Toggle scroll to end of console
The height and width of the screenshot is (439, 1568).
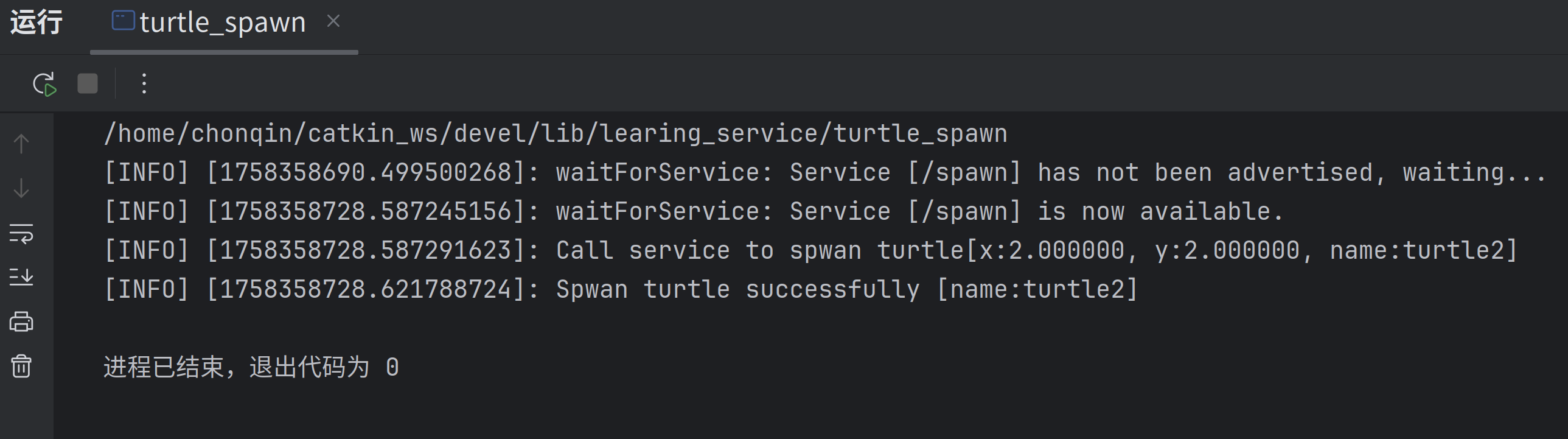tap(21, 277)
